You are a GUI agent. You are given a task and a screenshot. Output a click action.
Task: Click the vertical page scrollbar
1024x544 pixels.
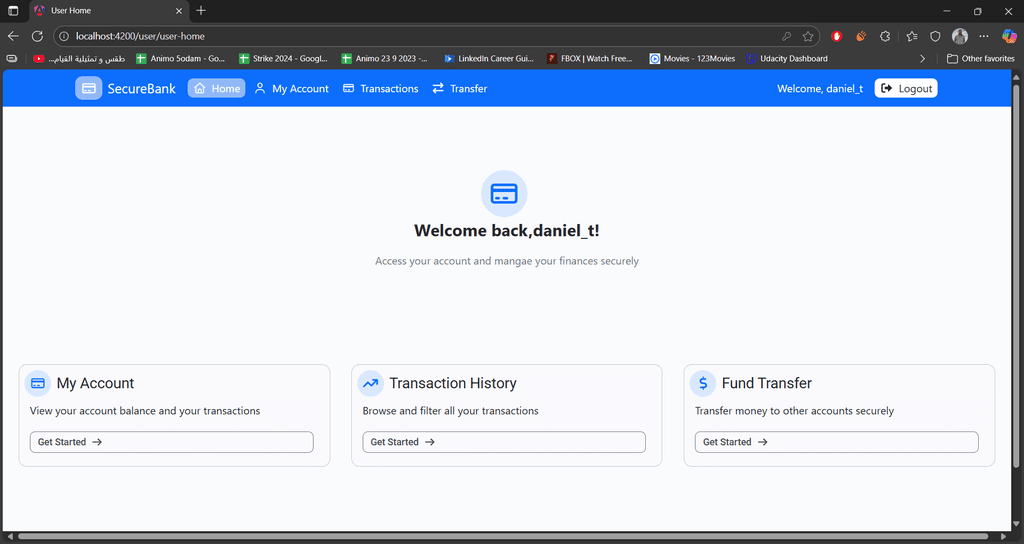(1016, 274)
